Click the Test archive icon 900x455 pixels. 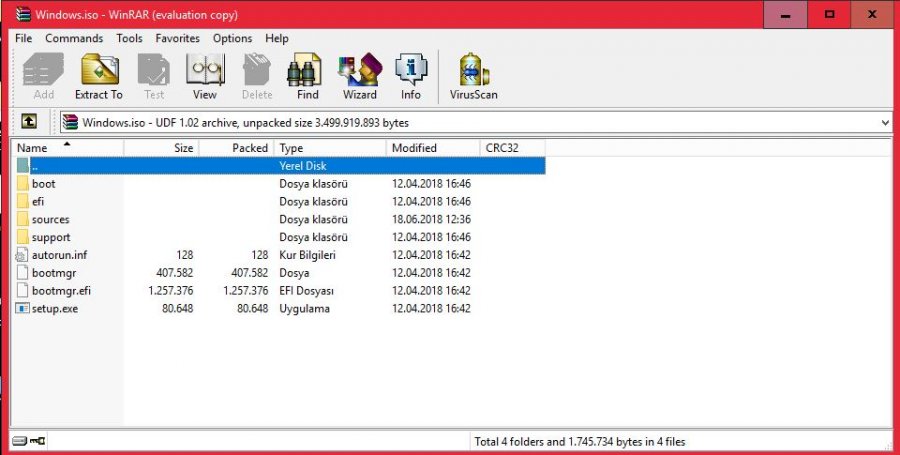click(x=154, y=69)
